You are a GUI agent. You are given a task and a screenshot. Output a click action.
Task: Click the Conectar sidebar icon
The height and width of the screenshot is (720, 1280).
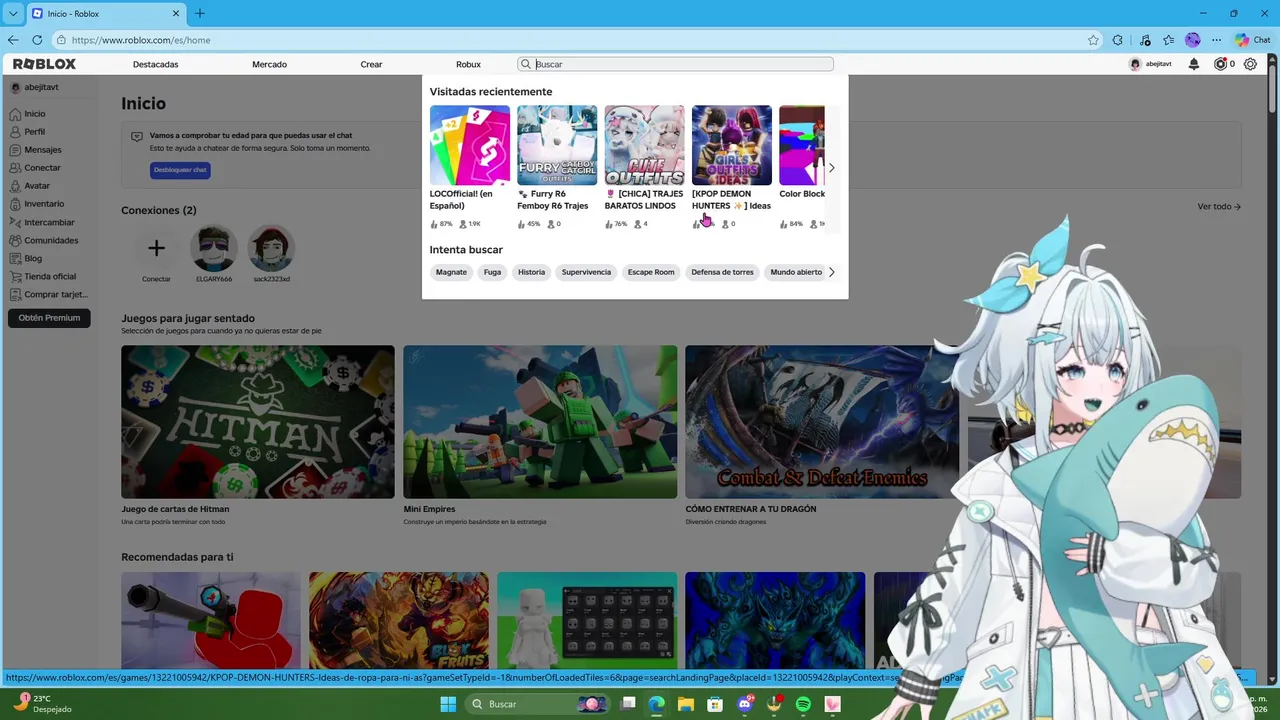[15, 168]
